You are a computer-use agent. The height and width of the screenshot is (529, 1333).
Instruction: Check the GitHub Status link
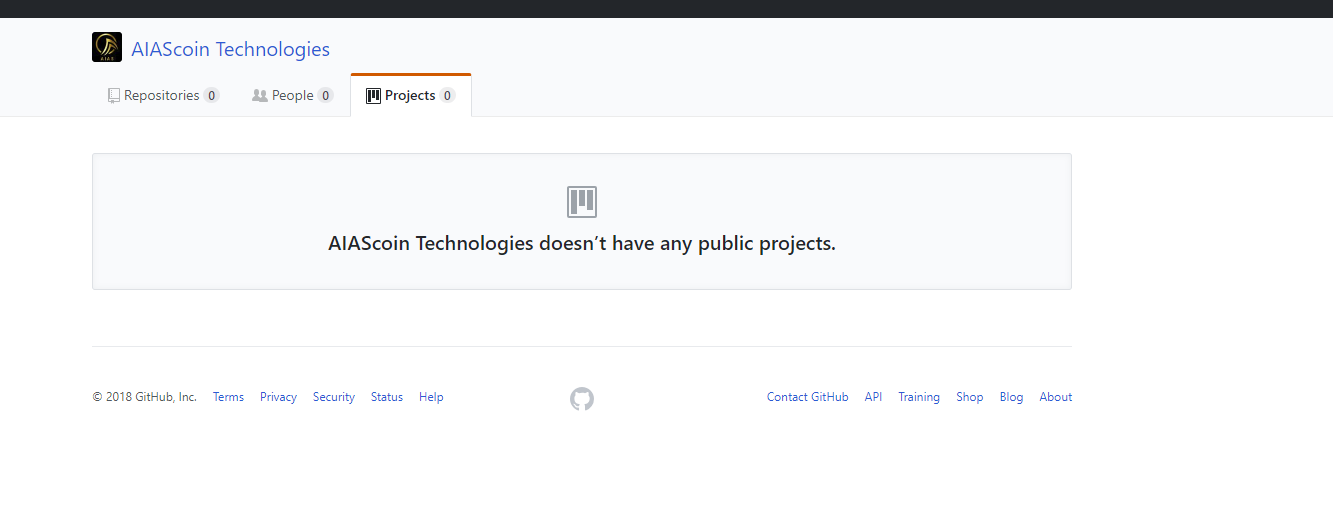tap(387, 397)
